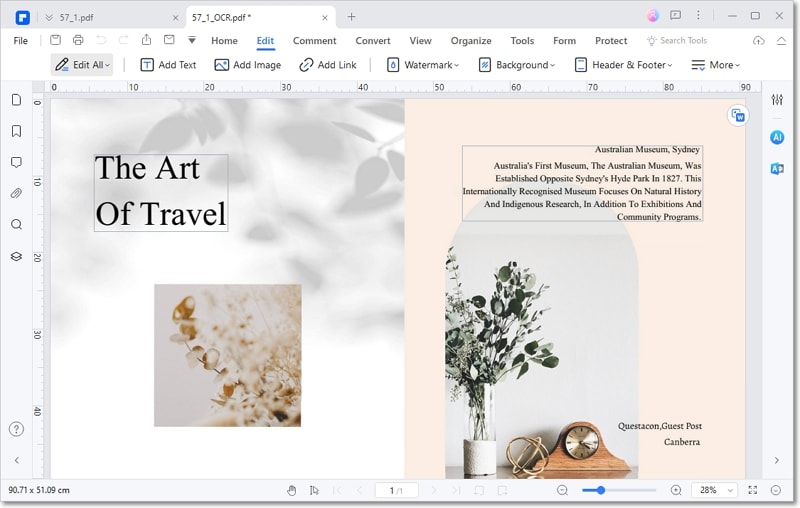Click the PDFelement app logo icon
Image resolution: width=800 pixels, height=508 pixels.
pos(22,18)
